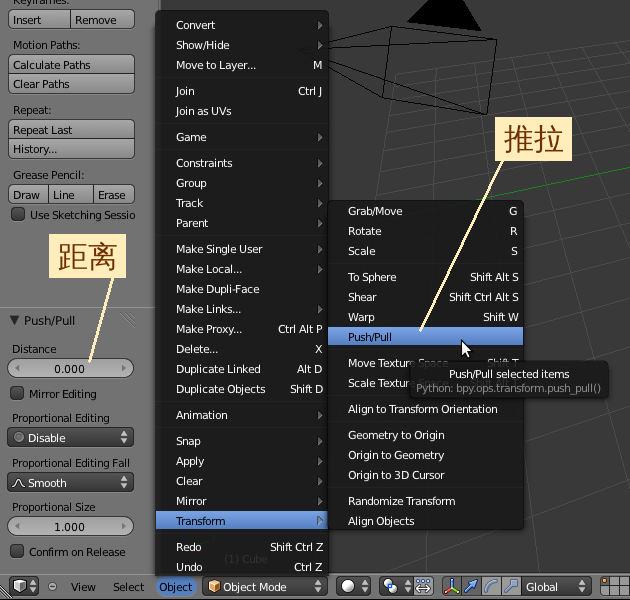
Task: Select Grab/Move from Transform submenu
Action: coord(425,211)
